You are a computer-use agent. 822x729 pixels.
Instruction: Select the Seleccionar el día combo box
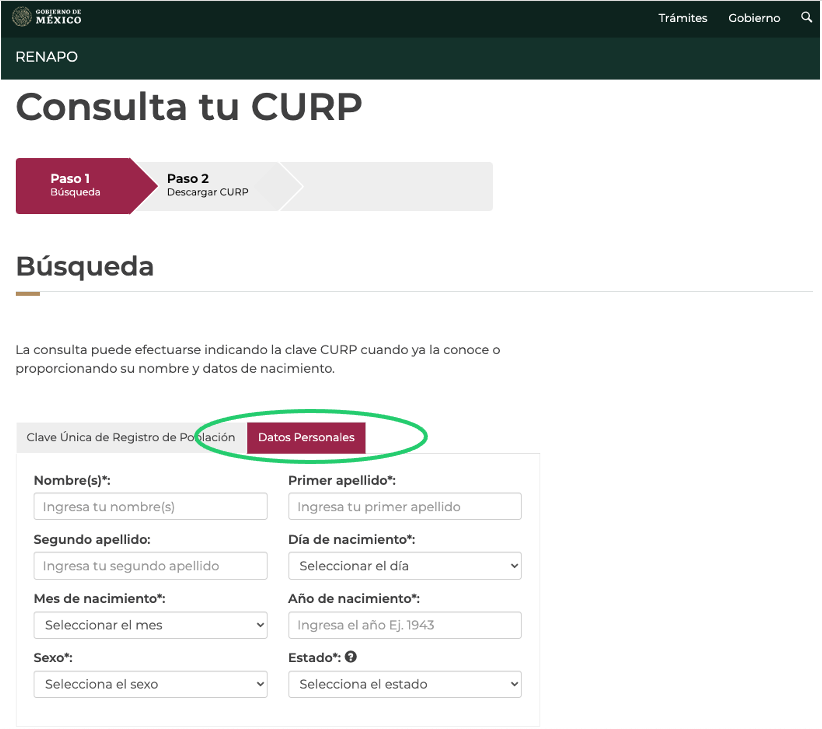tap(404, 565)
